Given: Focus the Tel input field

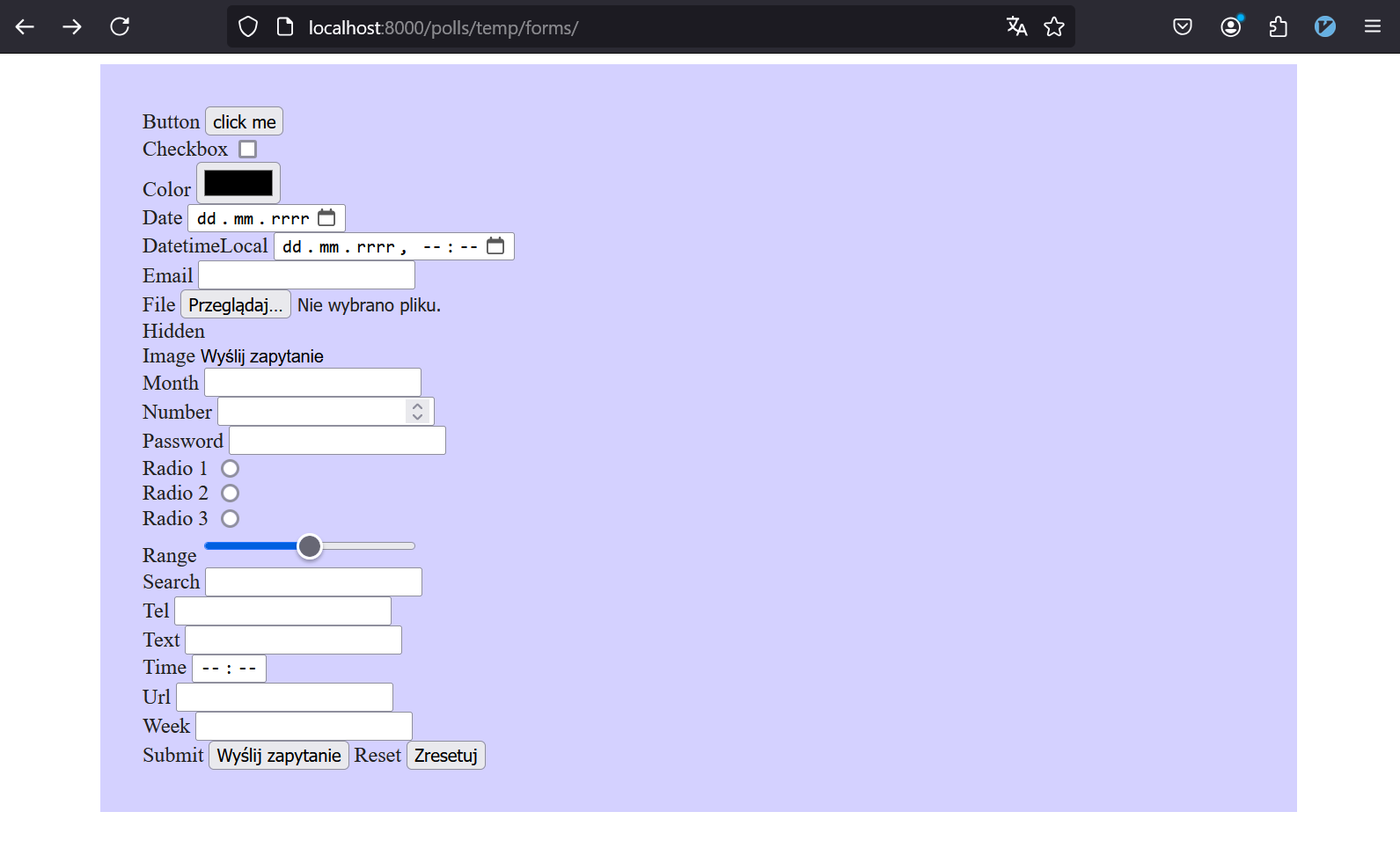Looking at the screenshot, I should pos(282,611).
